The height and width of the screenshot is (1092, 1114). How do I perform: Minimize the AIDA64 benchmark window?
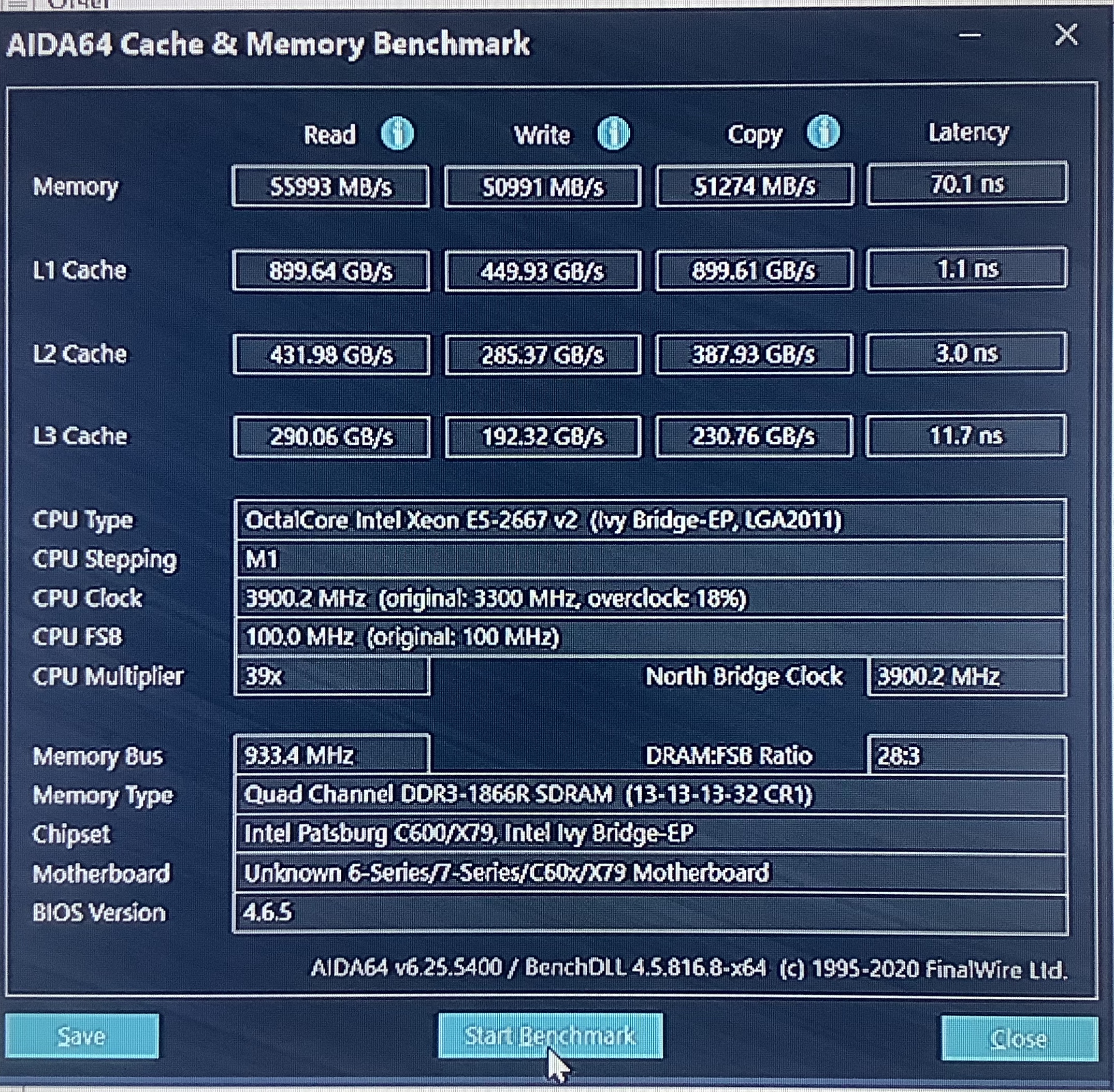970,37
